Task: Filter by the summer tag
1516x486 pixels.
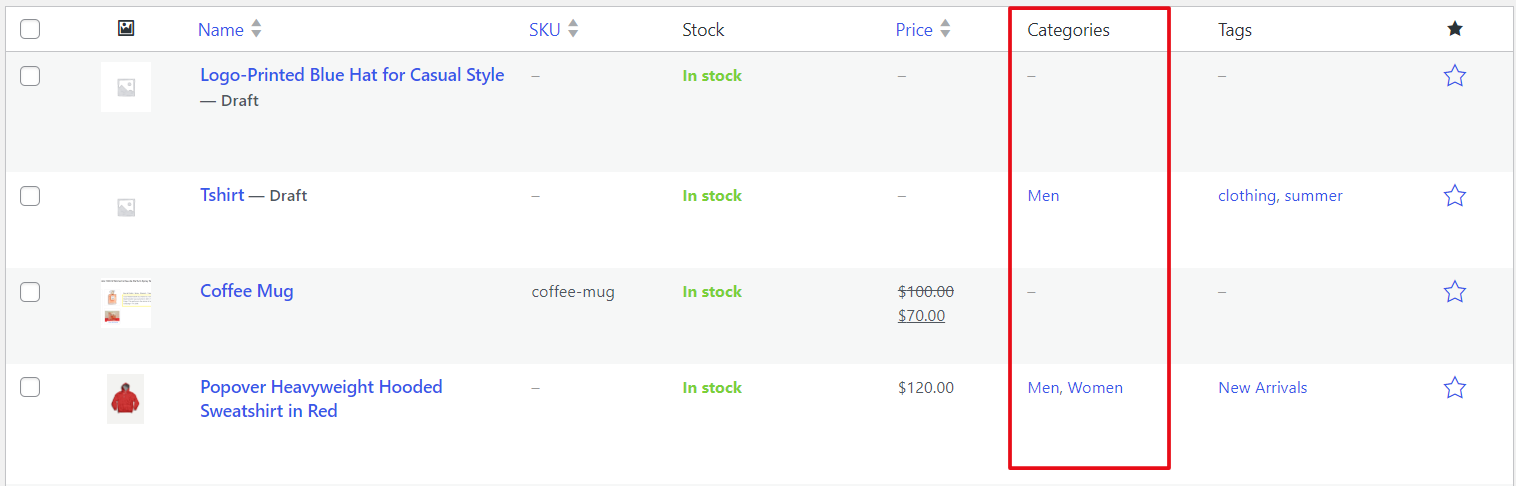Action: pos(1314,196)
